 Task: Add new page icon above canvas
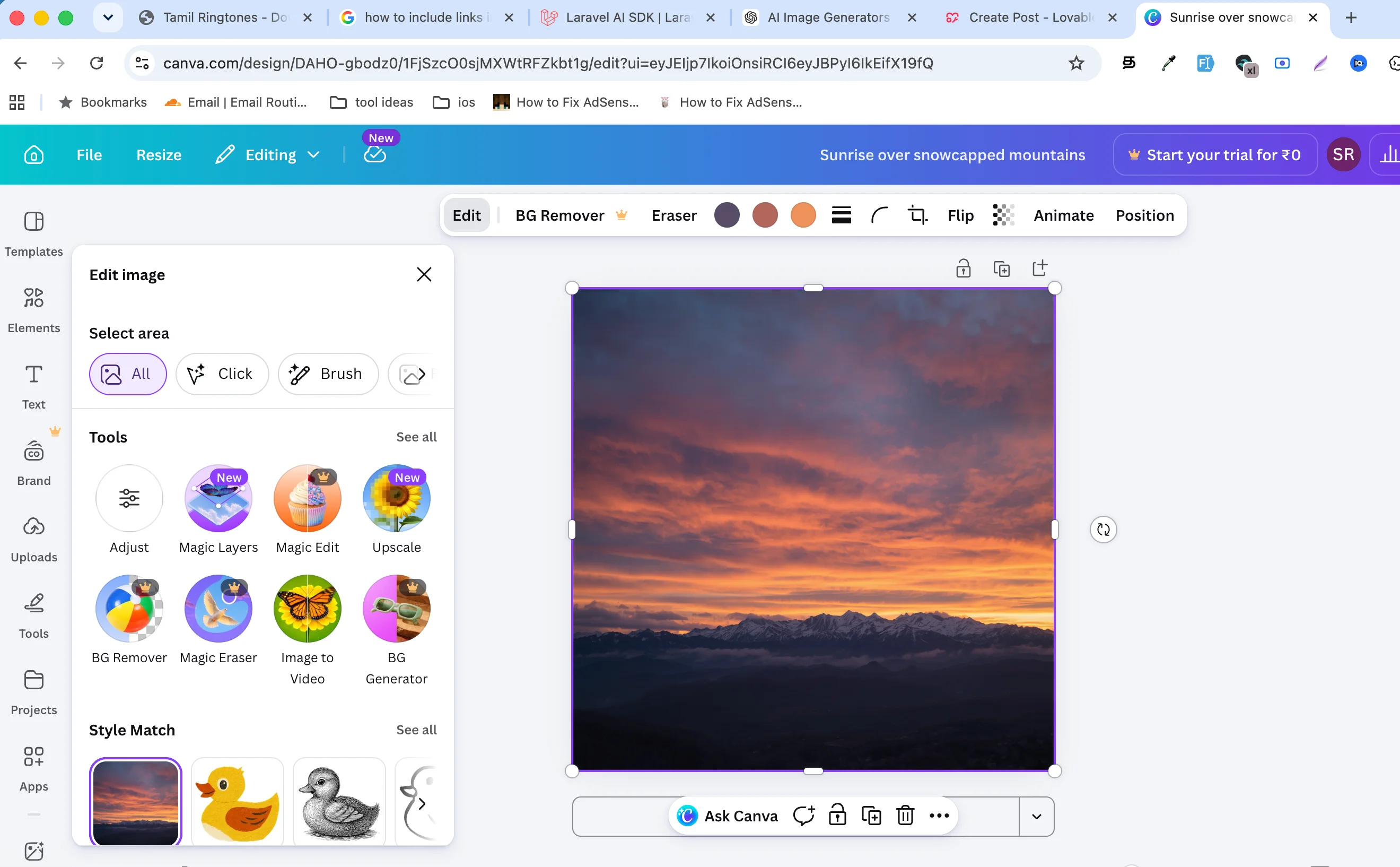pos(1039,268)
